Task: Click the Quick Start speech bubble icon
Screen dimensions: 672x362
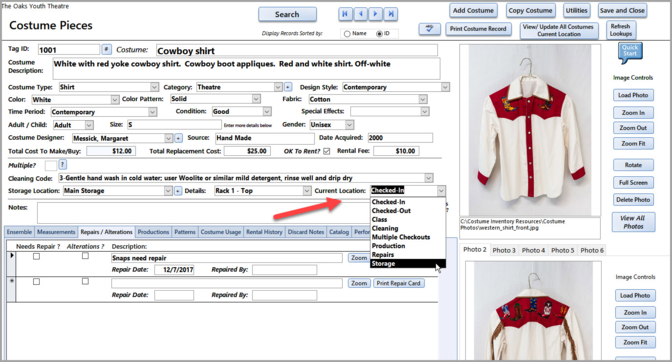Action: pos(630,53)
